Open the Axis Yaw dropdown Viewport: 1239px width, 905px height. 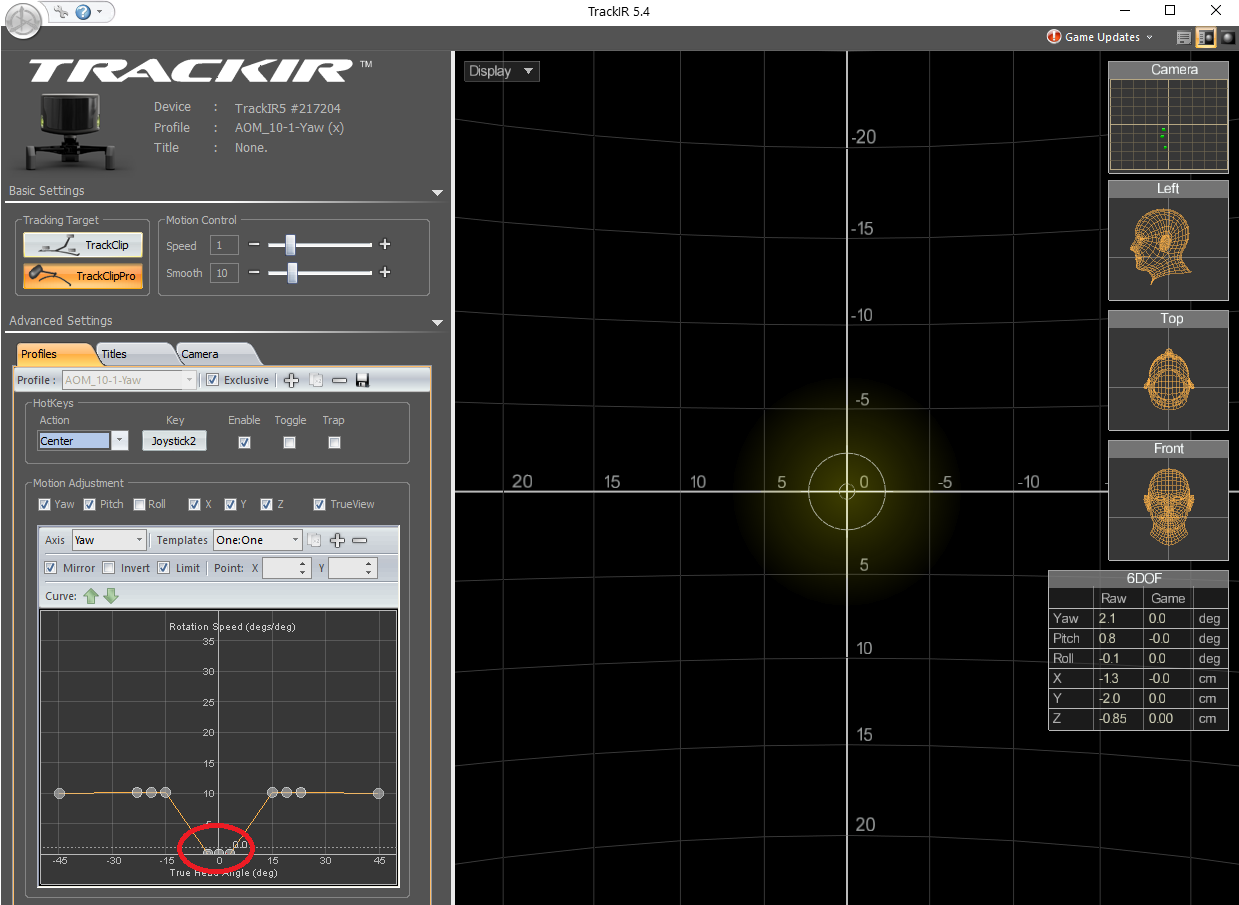pyautogui.click(x=109, y=540)
